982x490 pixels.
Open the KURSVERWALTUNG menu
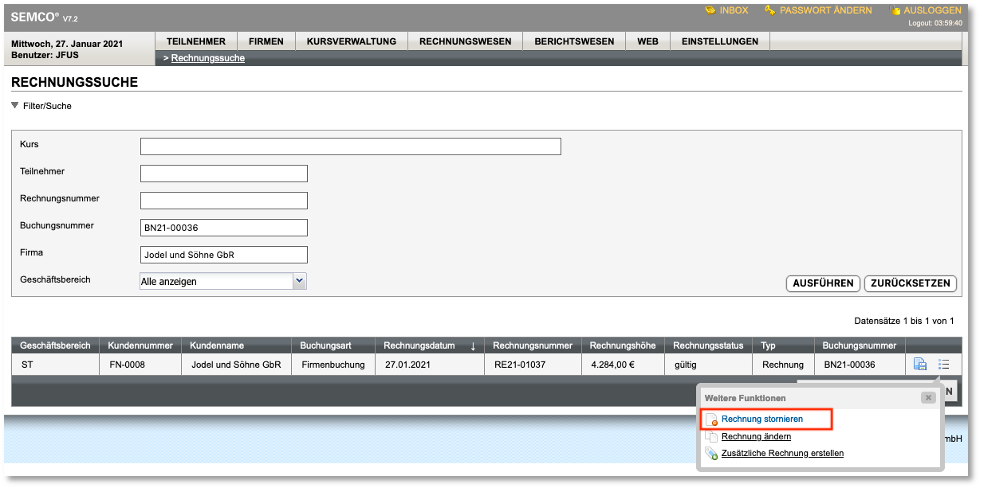click(351, 41)
